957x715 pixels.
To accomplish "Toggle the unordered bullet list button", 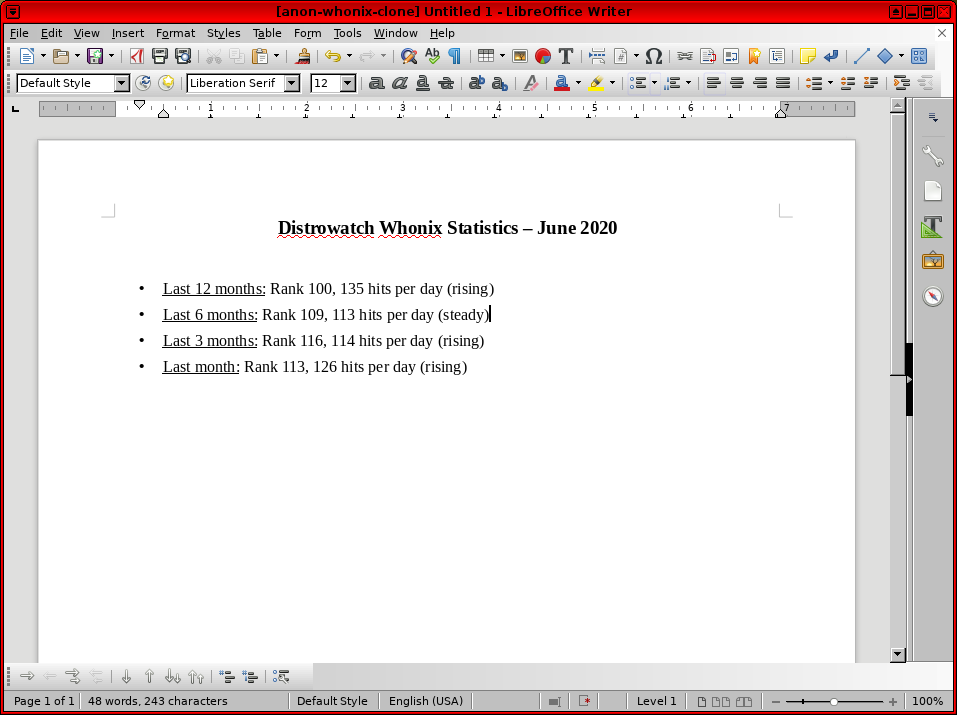I will coord(637,83).
